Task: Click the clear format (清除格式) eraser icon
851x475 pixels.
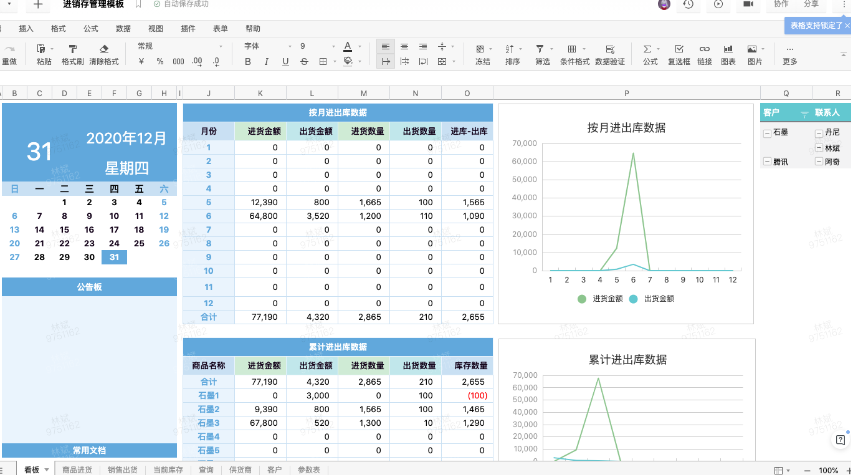Action: [x=104, y=49]
